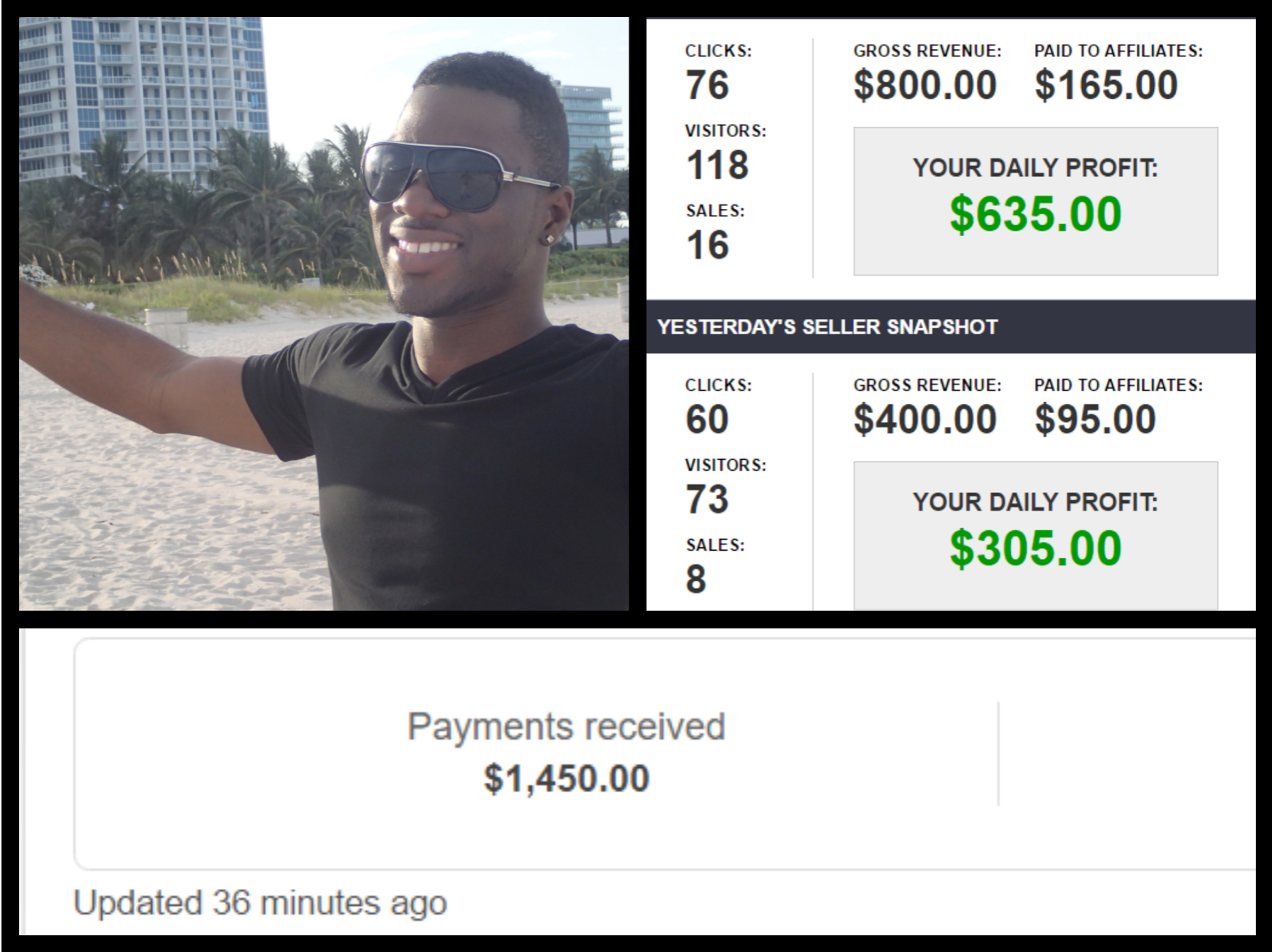
Task: Select yesterday's clicks count of 60
Action: pos(707,420)
